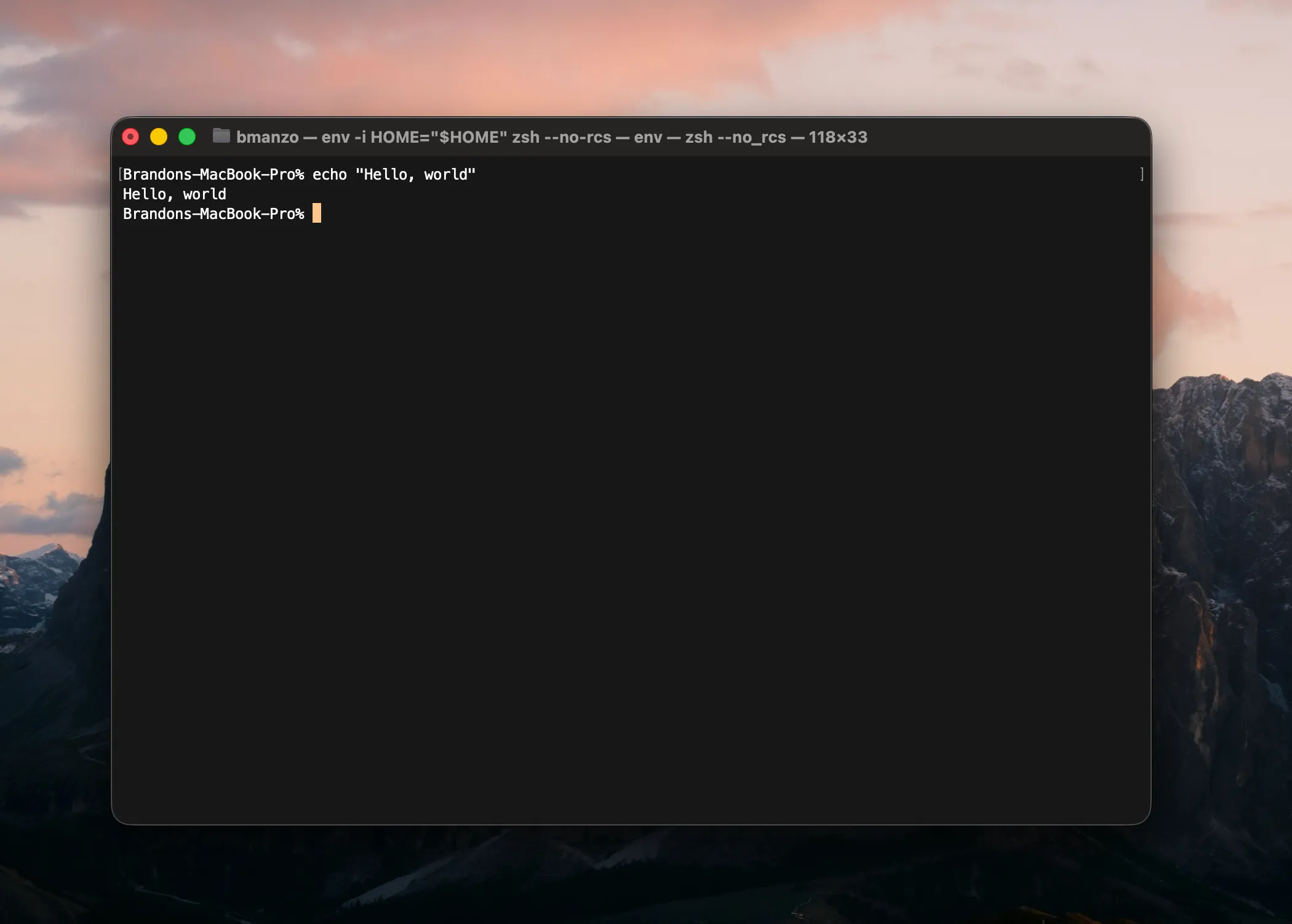Screen dimensions: 1292x924
Task: Click the orange block cursor at prompt
Action: coord(317,213)
